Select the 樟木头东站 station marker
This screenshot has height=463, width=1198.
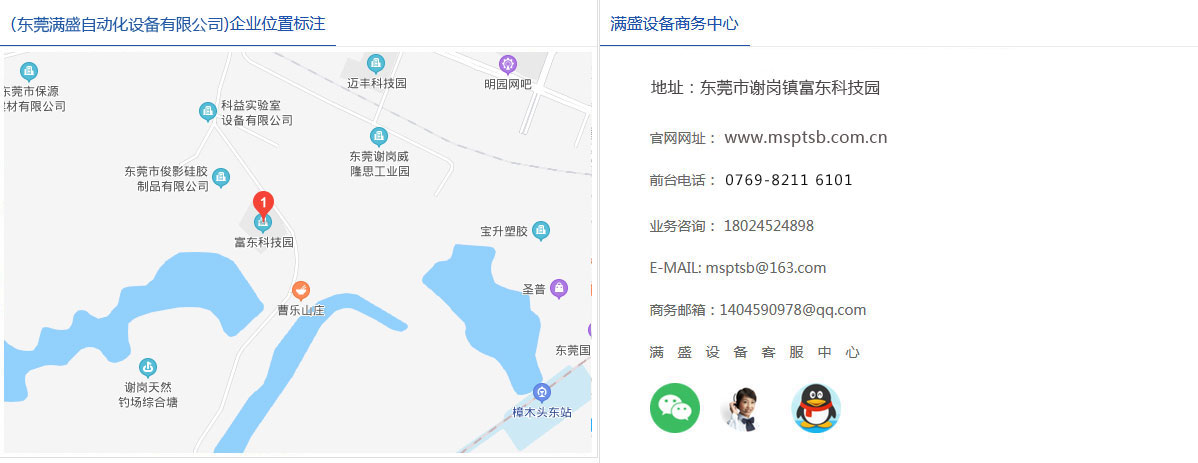click(542, 392)
